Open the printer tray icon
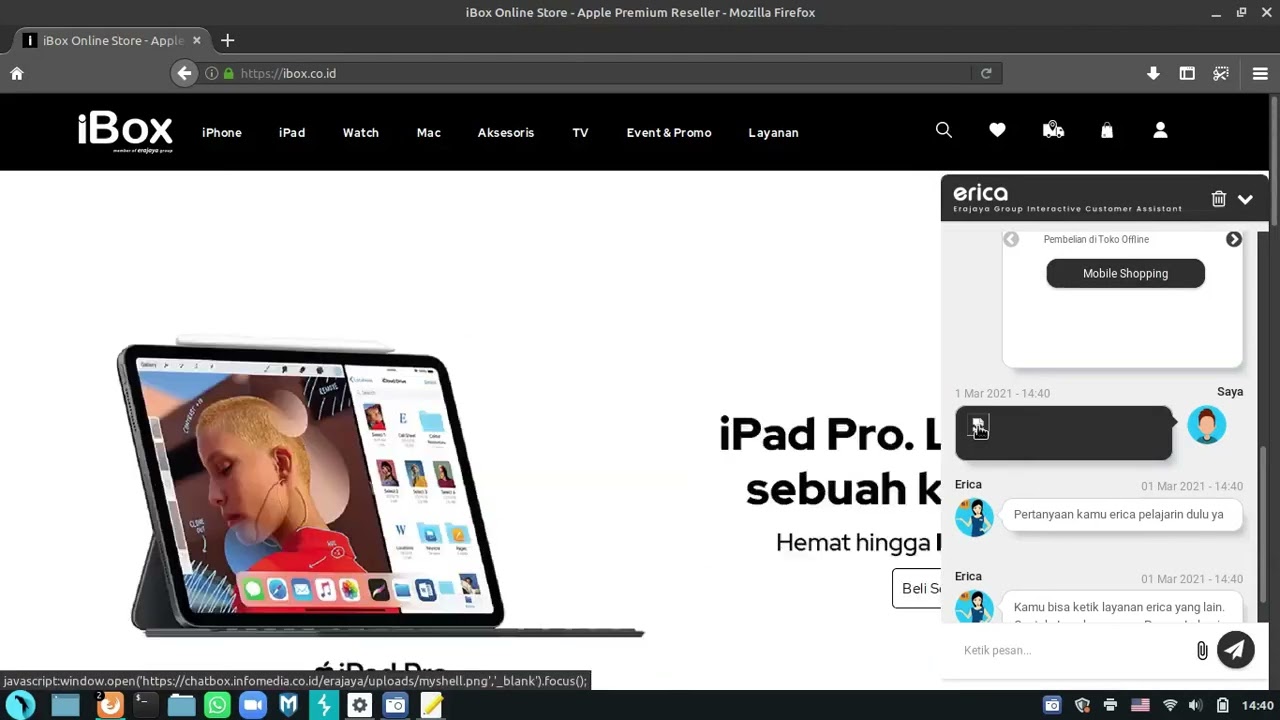1280x720 pixels. pyautogui.click(x=1110, y=705)
